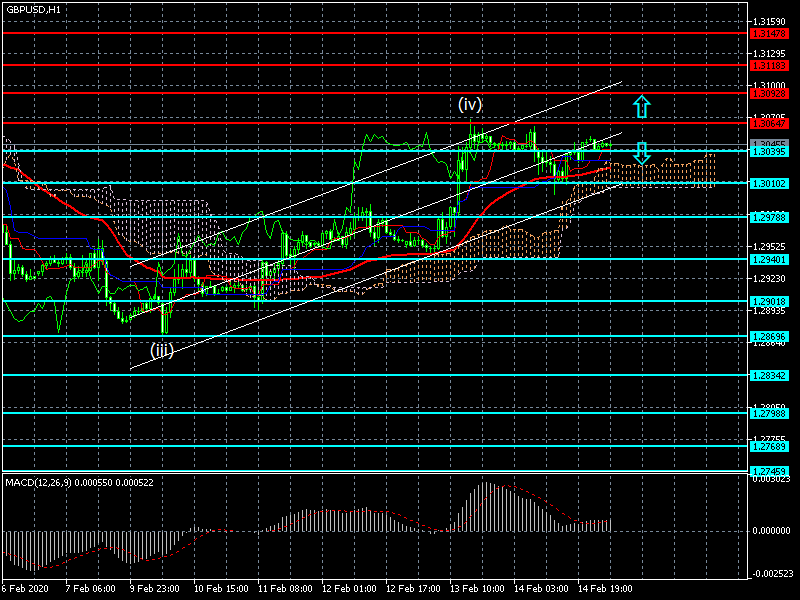Select the (iv) wave label
The width and height of the screenshot is (800, 600).
470,104
